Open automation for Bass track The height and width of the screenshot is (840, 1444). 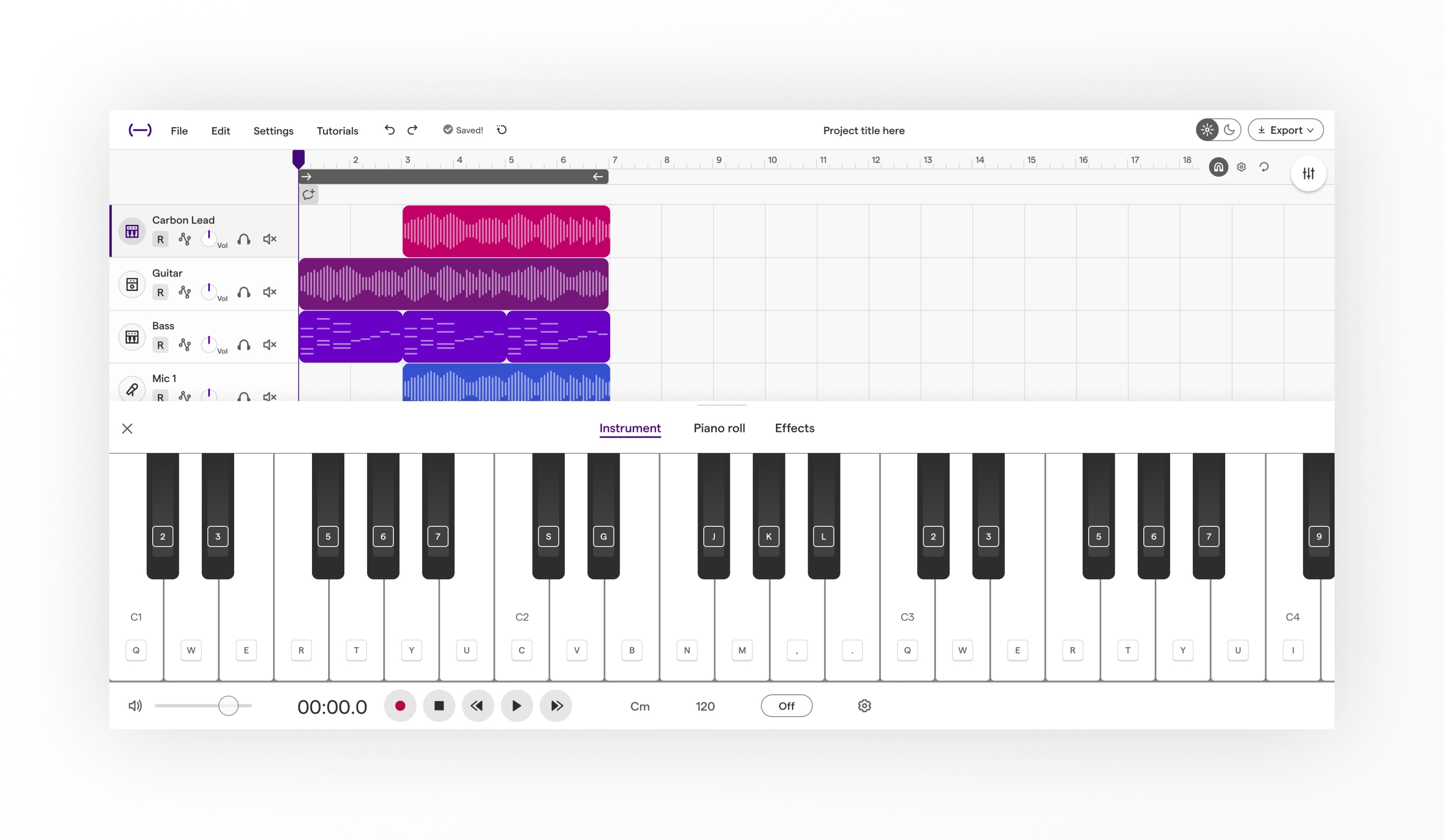click(185, 345)
